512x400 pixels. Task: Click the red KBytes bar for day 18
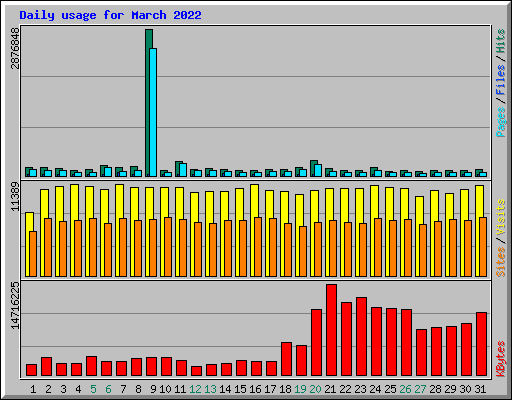tap(286, 359)
